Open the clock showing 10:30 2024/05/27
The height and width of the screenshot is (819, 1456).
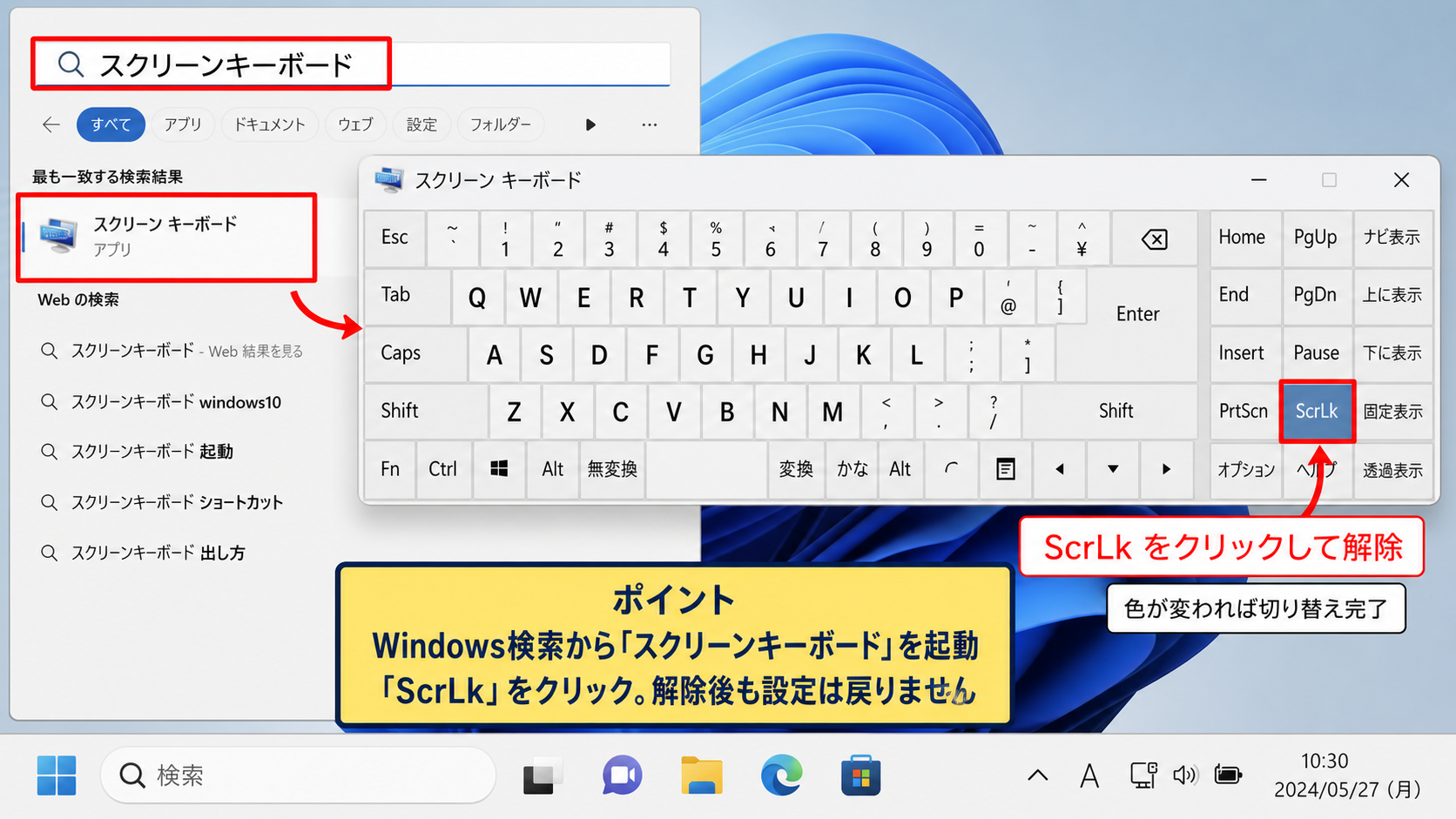pos(1346,775)
